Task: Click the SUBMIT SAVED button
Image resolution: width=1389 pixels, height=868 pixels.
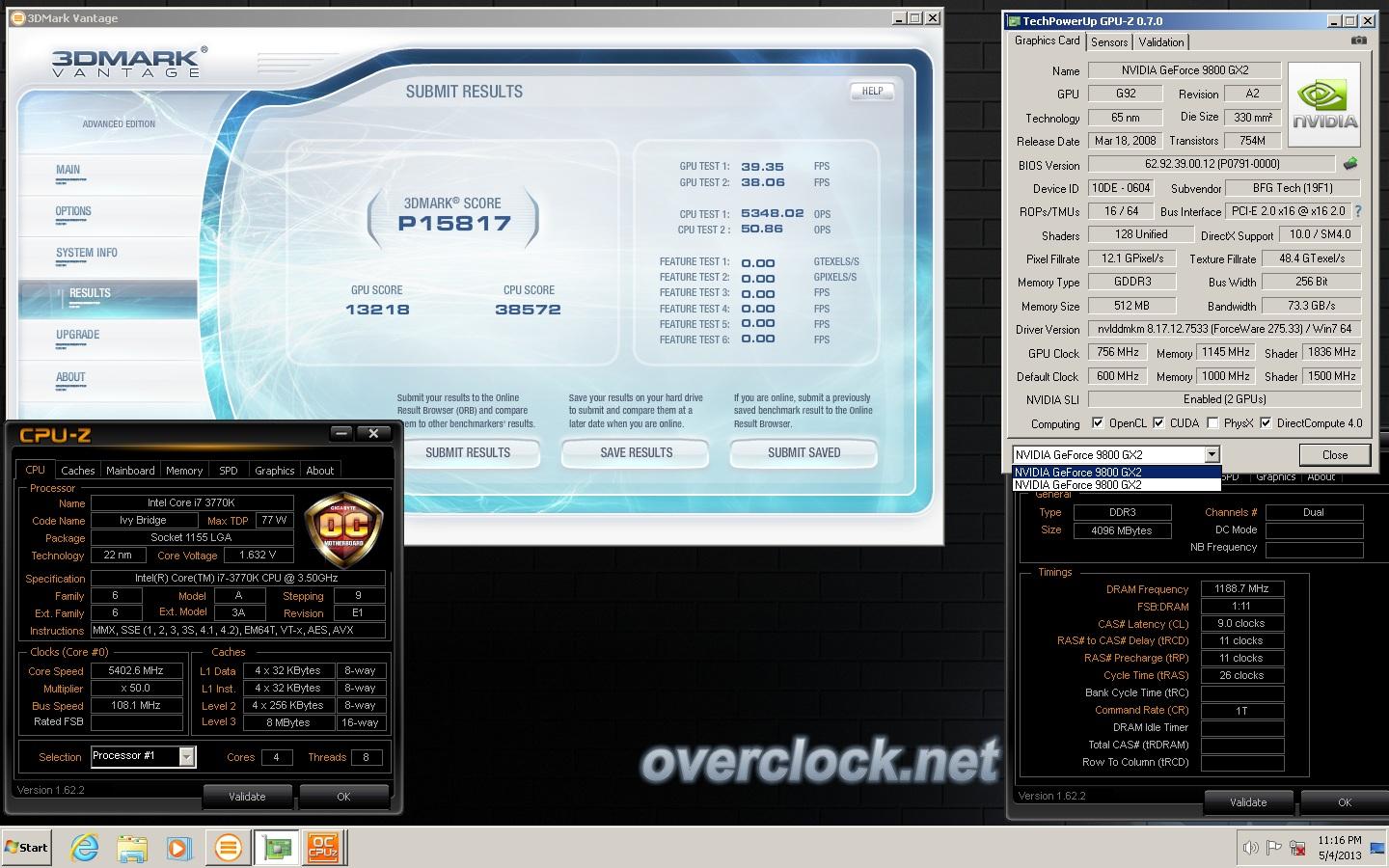Action: pos(803,452)
